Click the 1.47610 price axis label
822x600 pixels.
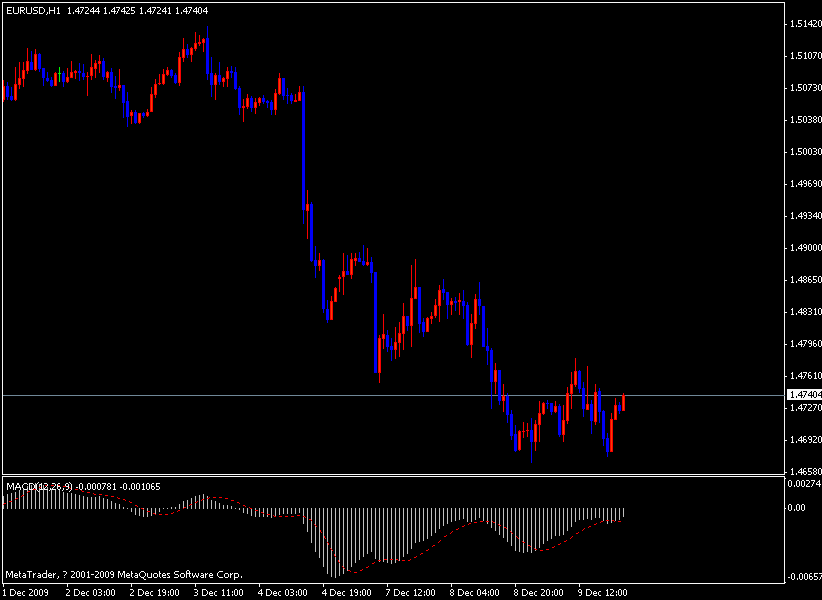[x=805, y=376]
